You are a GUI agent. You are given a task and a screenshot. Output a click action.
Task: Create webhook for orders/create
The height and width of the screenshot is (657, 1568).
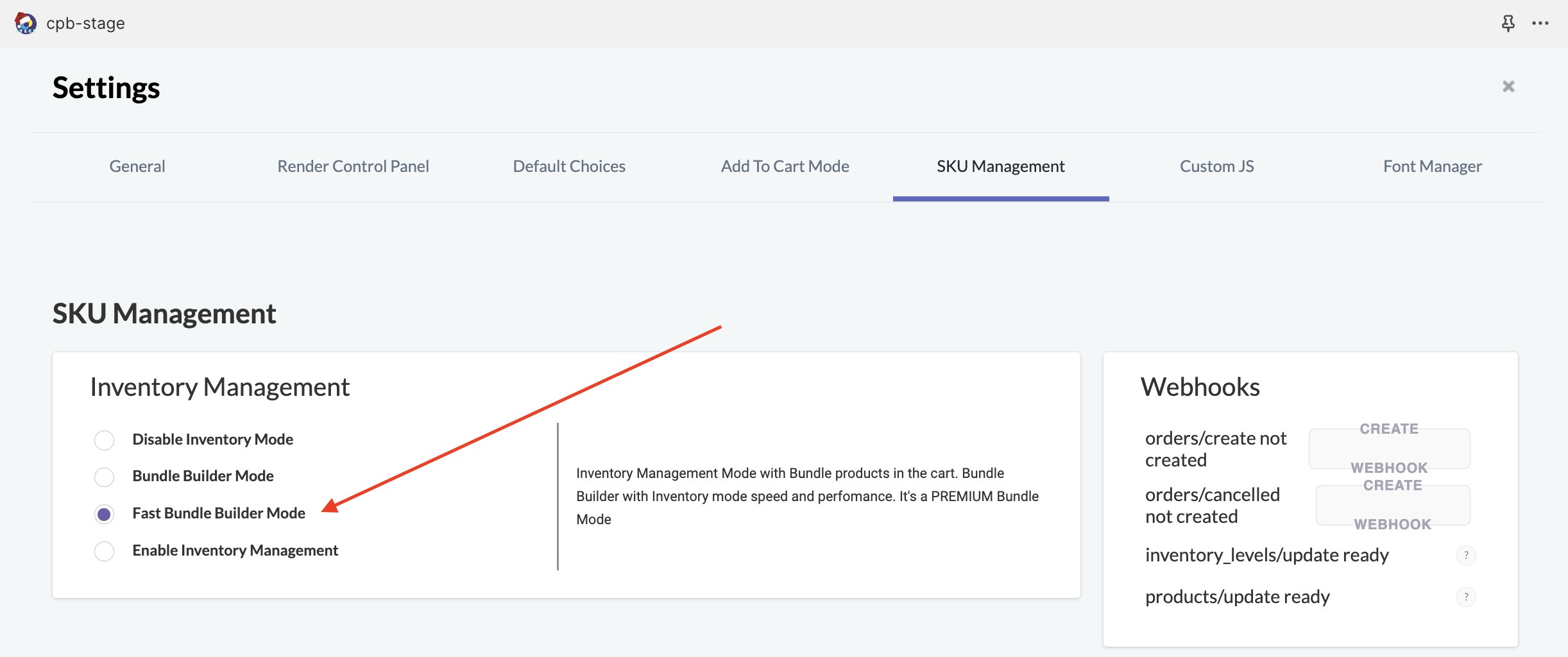(x=1389, y=448)
